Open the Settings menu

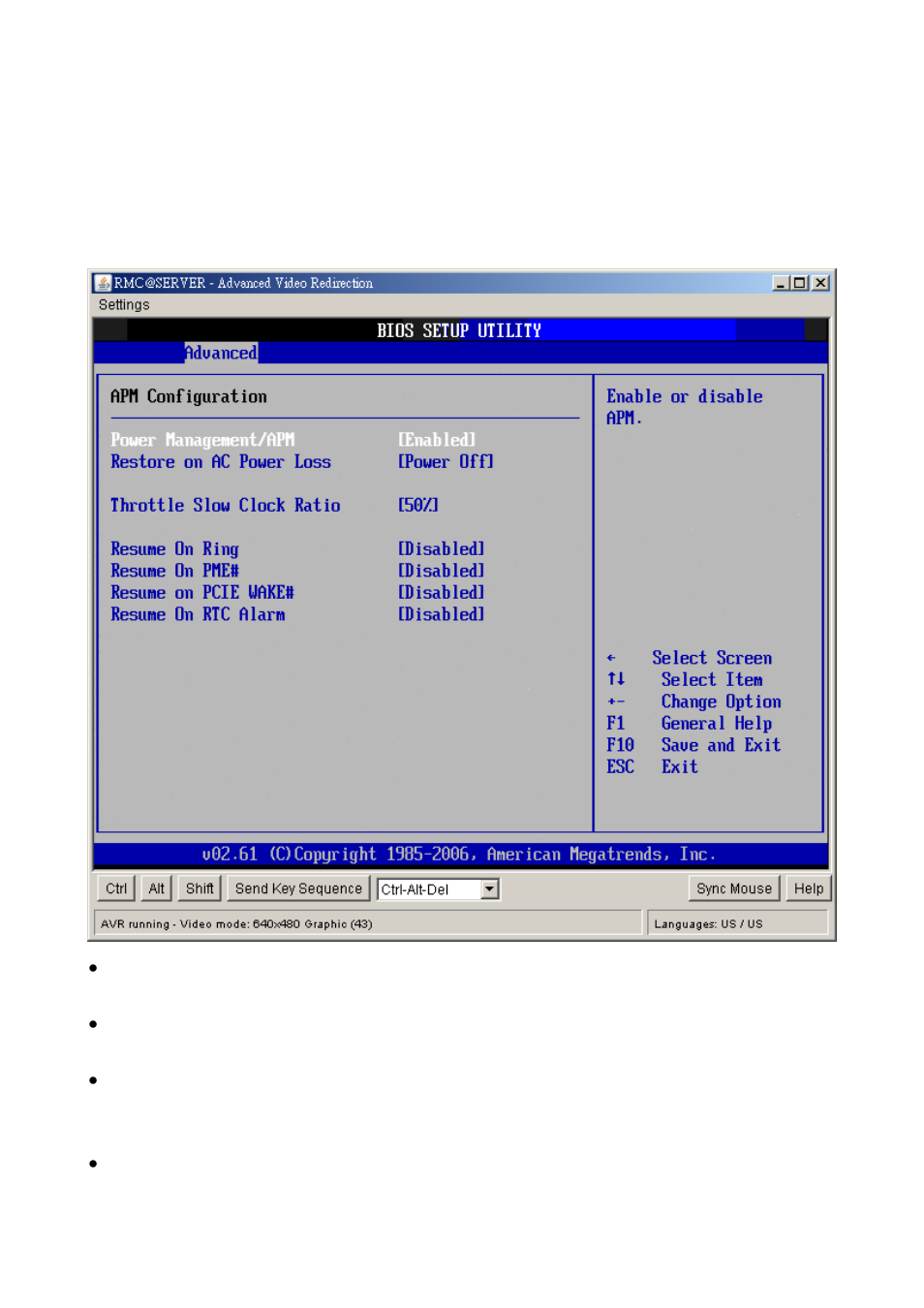pyautogui.click(x=124, y=305)
